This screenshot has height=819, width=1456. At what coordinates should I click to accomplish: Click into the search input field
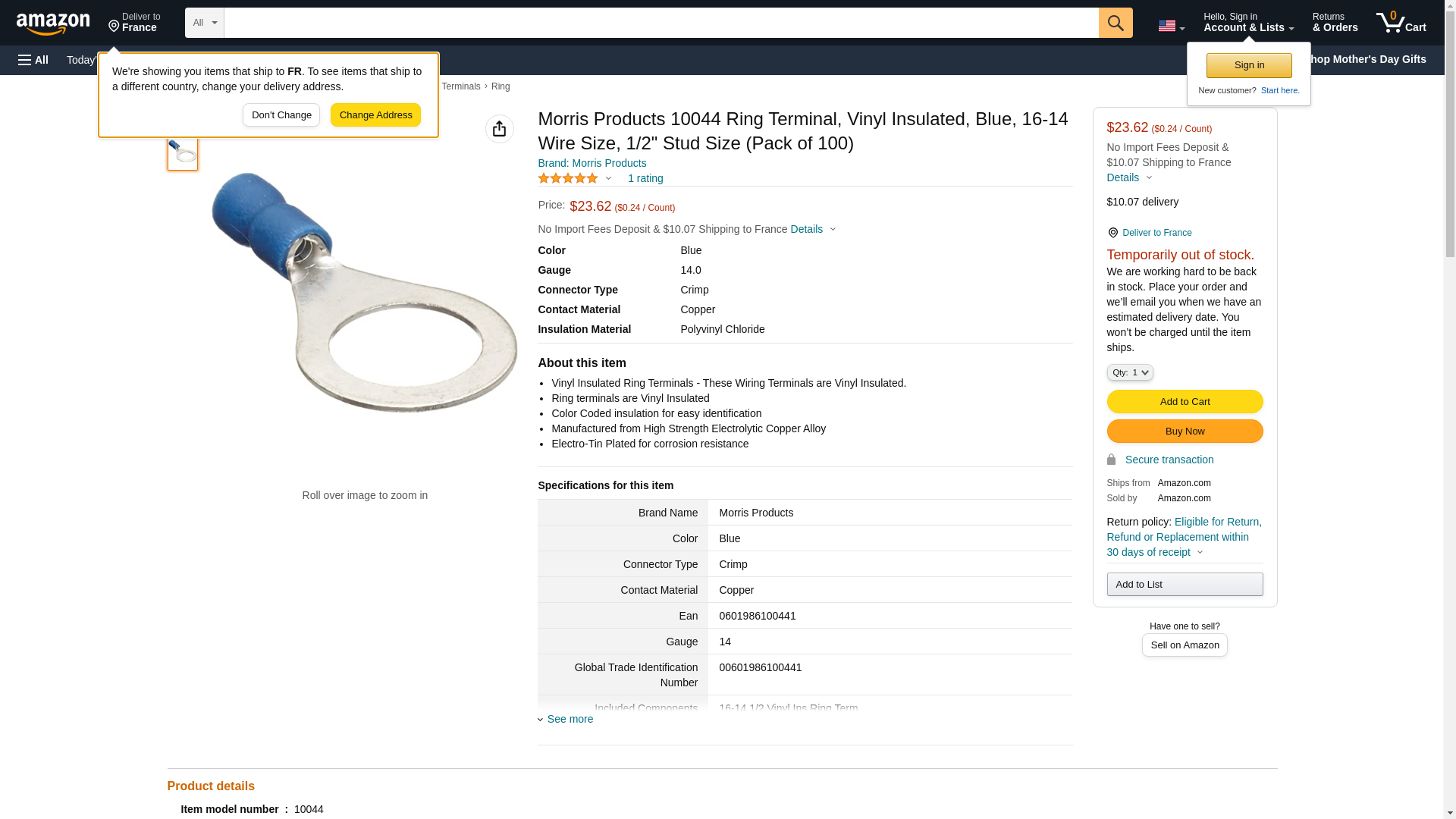click(661, 23)
